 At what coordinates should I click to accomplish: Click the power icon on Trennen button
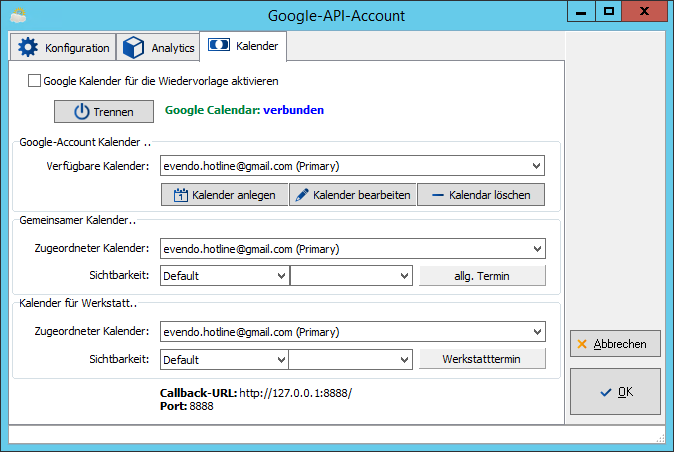coord(82,112)
